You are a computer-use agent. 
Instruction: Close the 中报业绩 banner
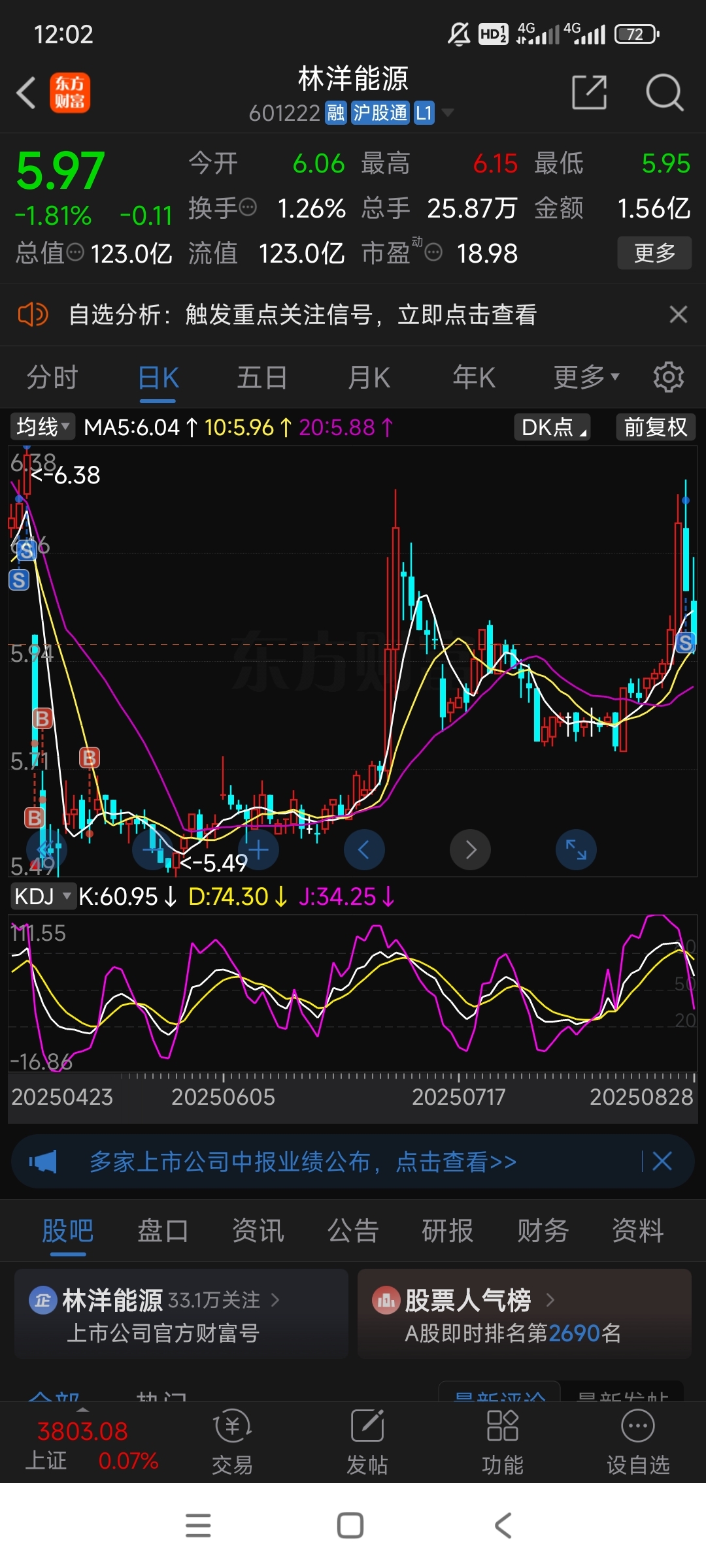[x=662, y=1161]
